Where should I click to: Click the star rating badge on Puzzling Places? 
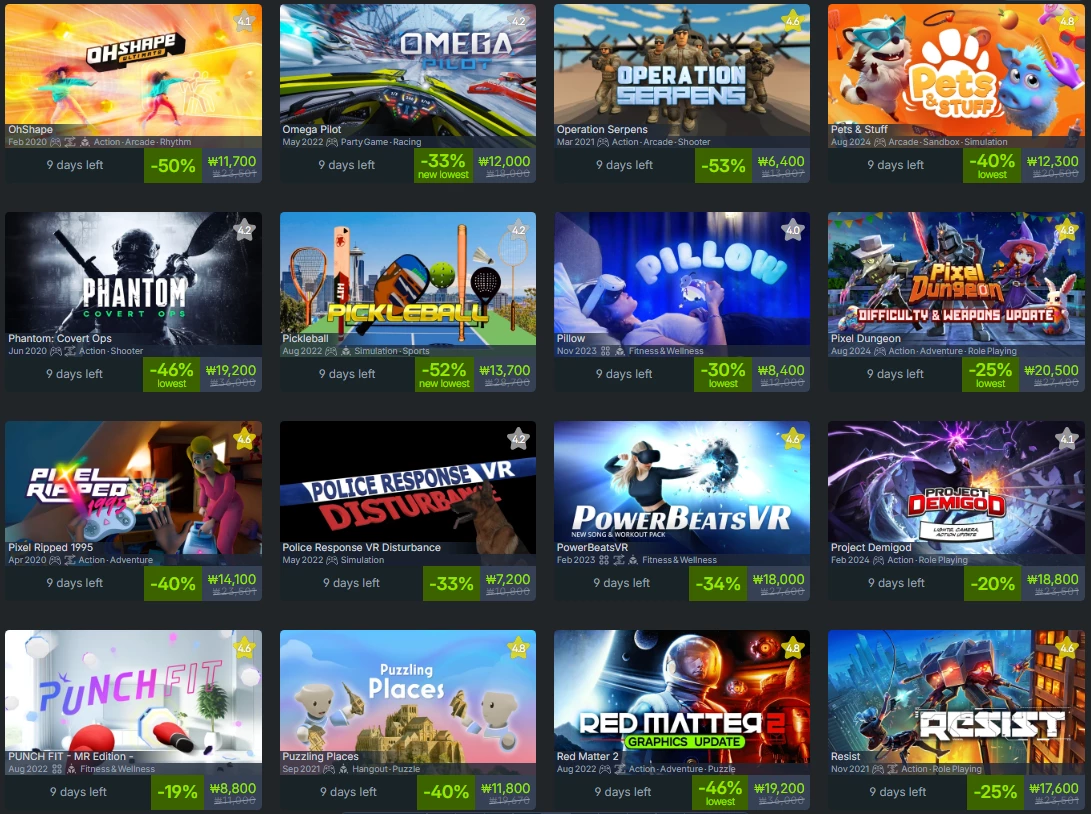[518, 648]
